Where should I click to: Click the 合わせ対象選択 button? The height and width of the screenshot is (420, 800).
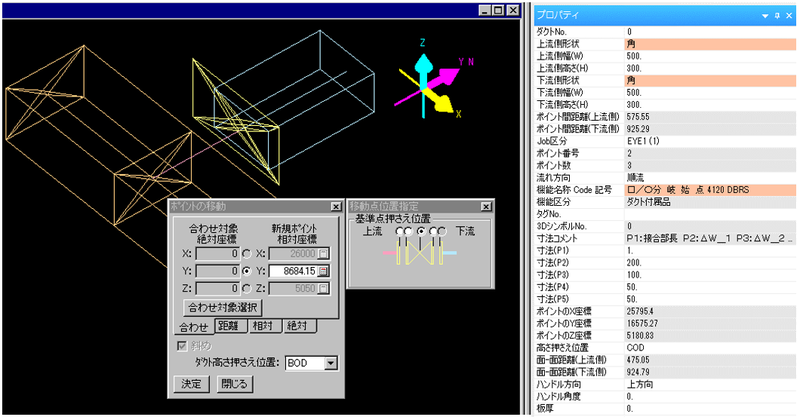(x=222, y=307)
